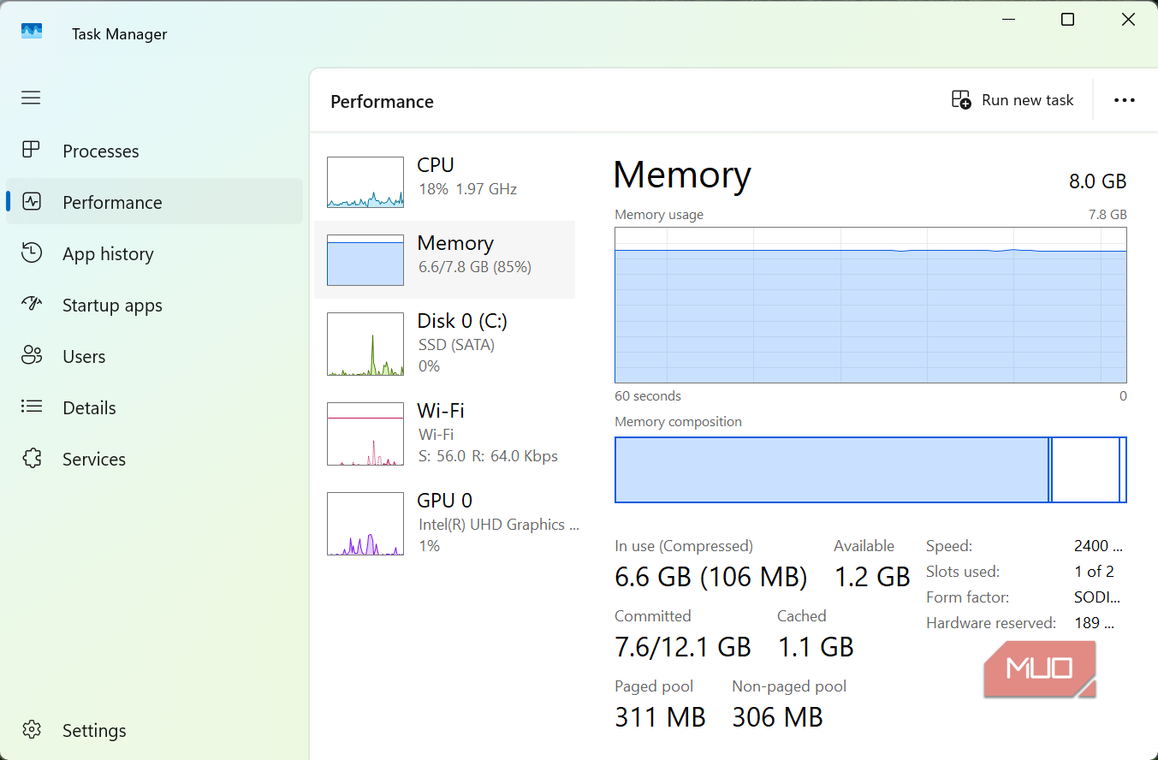The width and height of the screenshot is (1158, 760).
Task: Click the Run new task icon
Action: pos(961,100)
